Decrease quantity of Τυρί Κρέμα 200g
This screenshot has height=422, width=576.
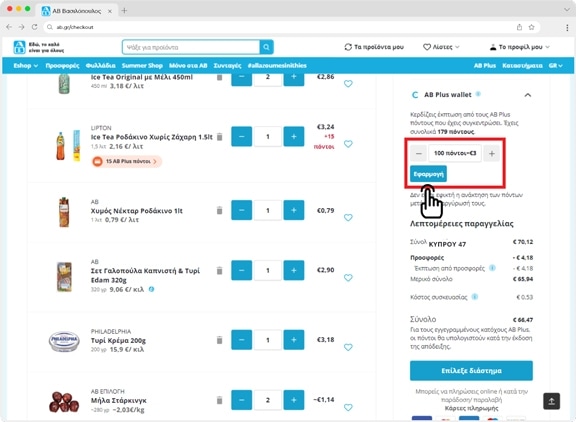[241, 340]
